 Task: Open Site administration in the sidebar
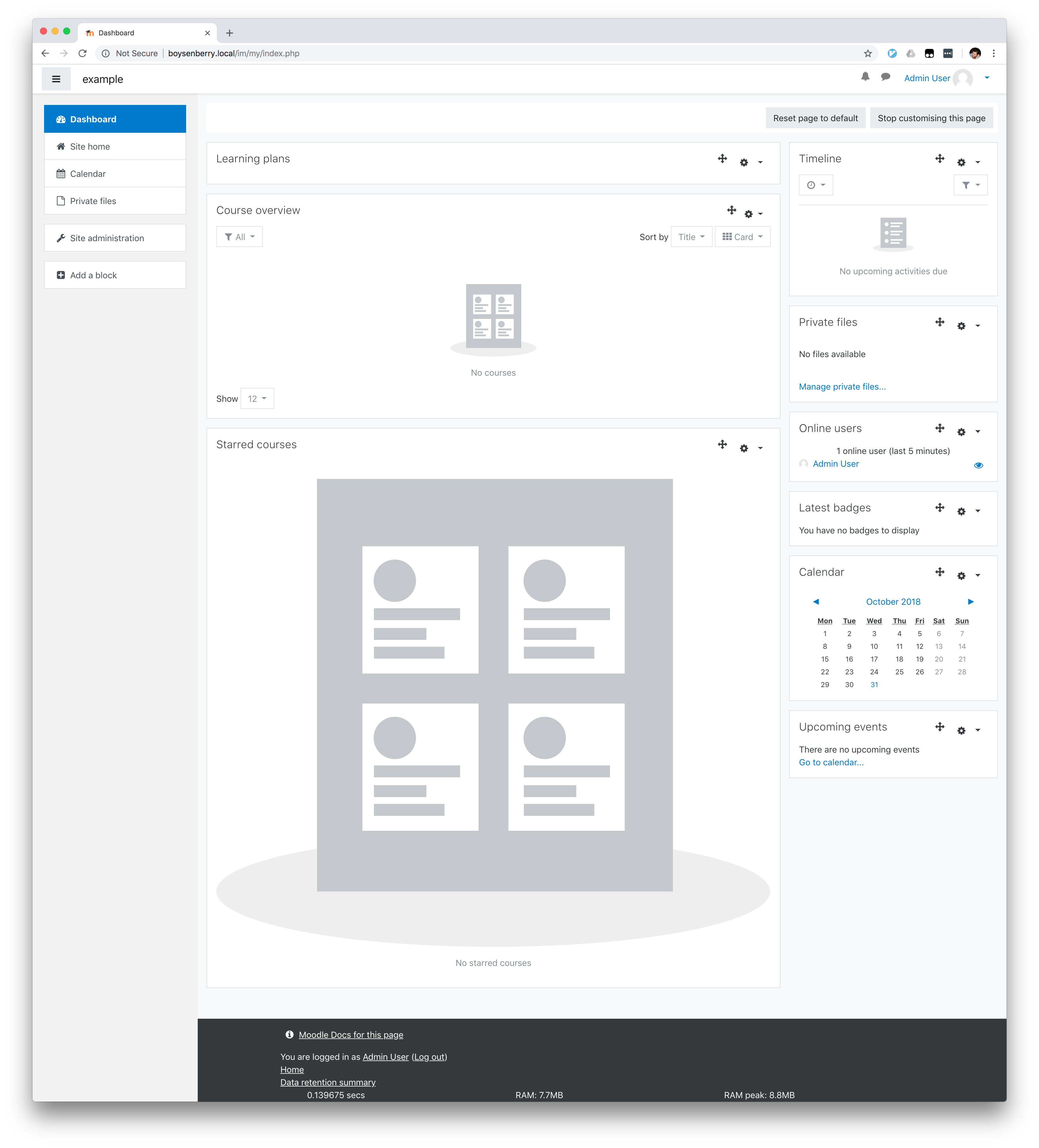point(115,238)
